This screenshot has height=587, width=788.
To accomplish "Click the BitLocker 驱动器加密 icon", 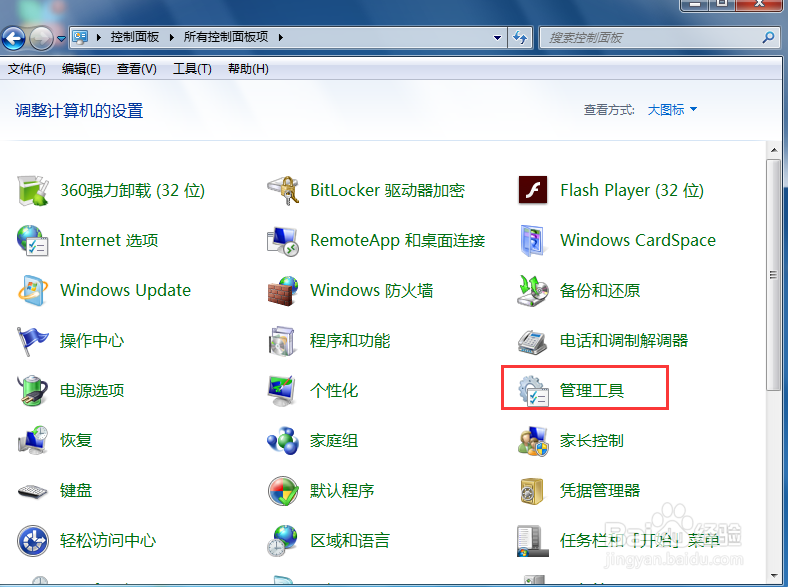I will (x=282, y=190).
